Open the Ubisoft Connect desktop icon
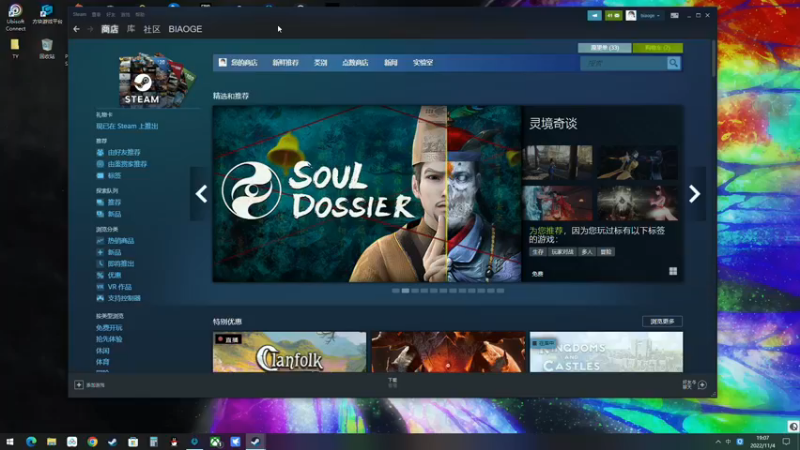The width and height of the screenshot is (800, 450). [x=15, y=17]
